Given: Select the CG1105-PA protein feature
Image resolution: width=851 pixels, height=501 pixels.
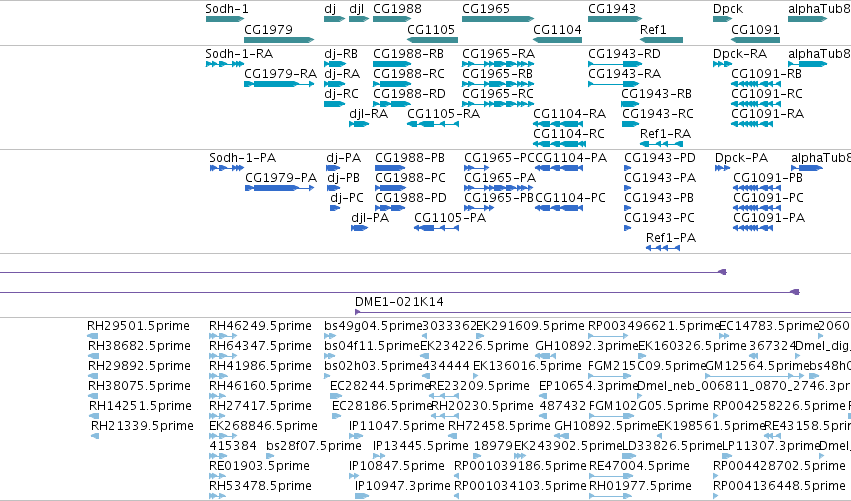Looking at the screenshot, I should pos(436,228).
